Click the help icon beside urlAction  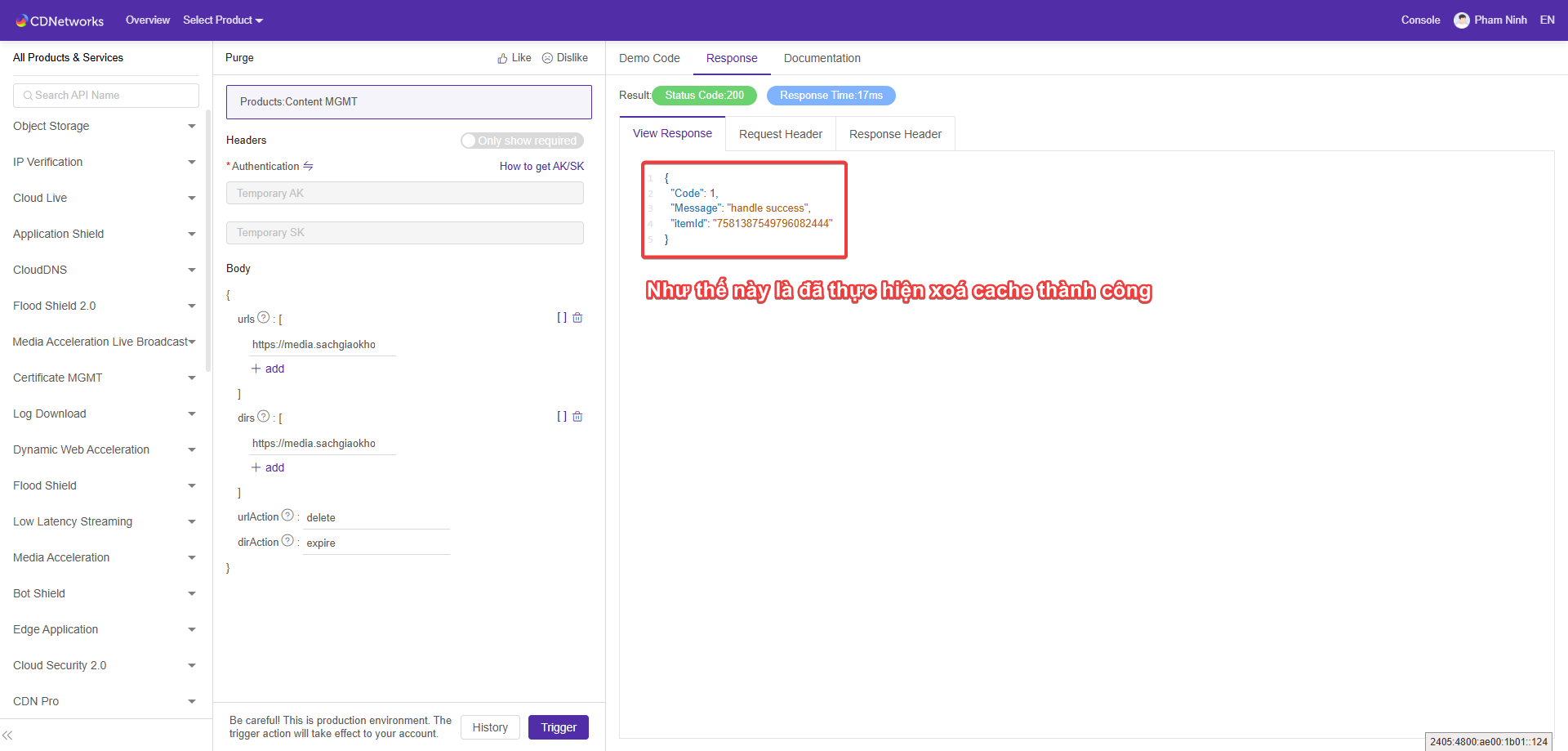pos(287,516)
